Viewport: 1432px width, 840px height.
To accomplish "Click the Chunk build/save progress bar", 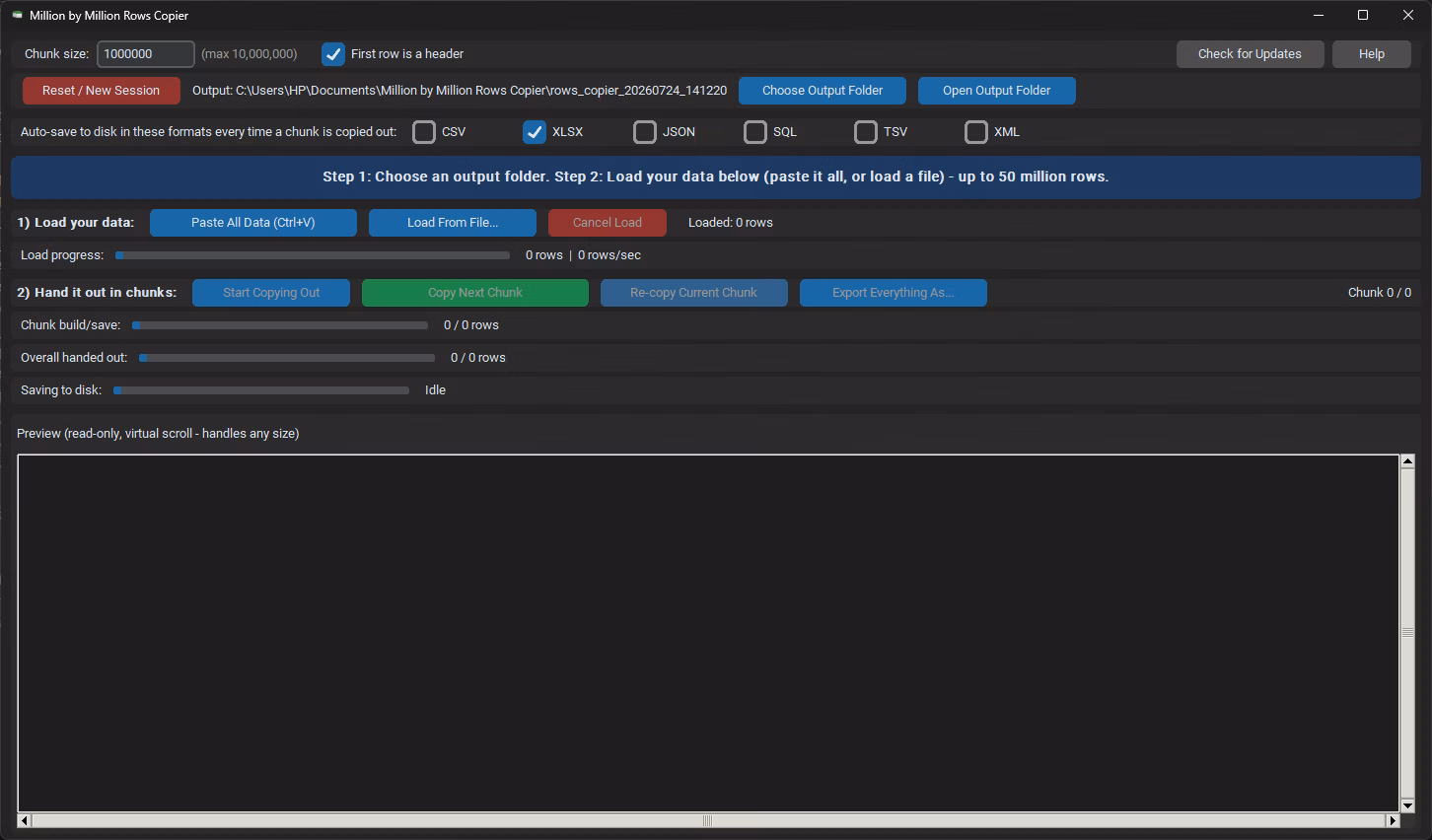I will (280, 325).
